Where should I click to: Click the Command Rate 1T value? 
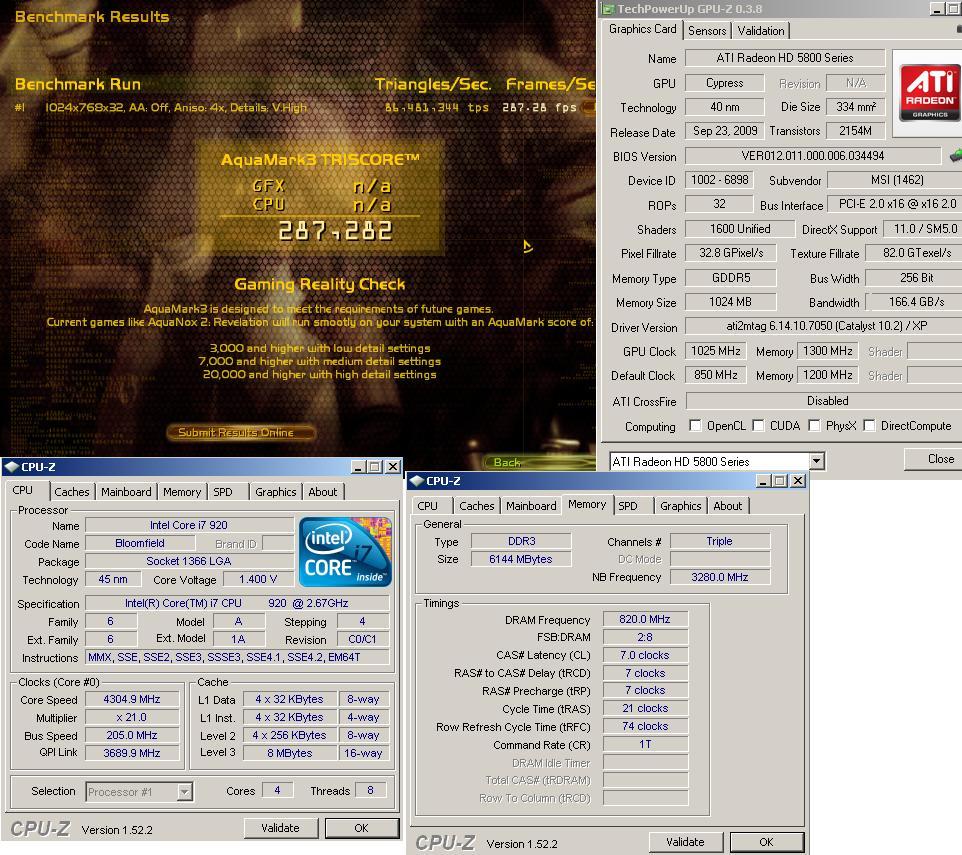[x=645, y=744]
